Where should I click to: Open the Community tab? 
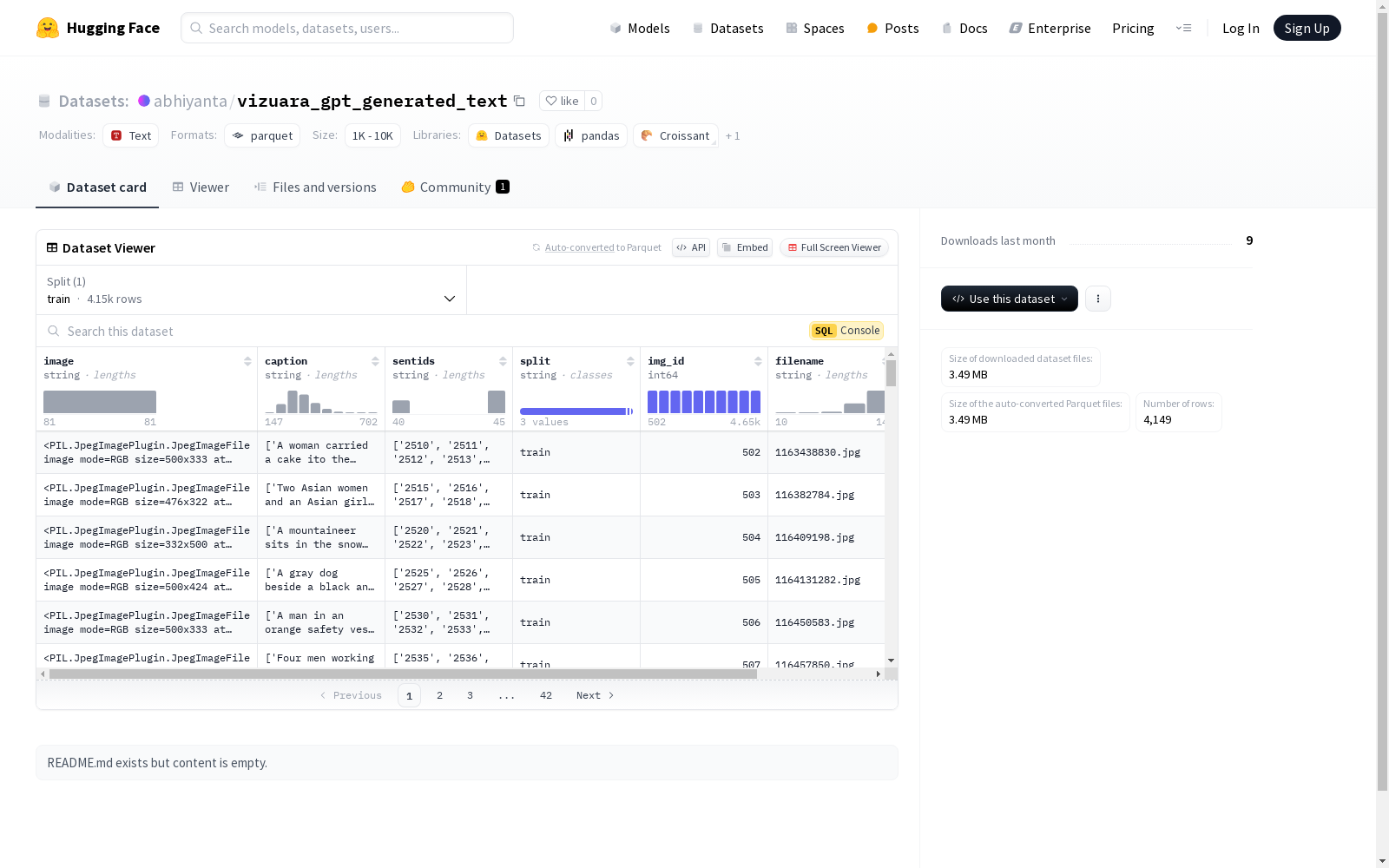(x=455, y=187)
